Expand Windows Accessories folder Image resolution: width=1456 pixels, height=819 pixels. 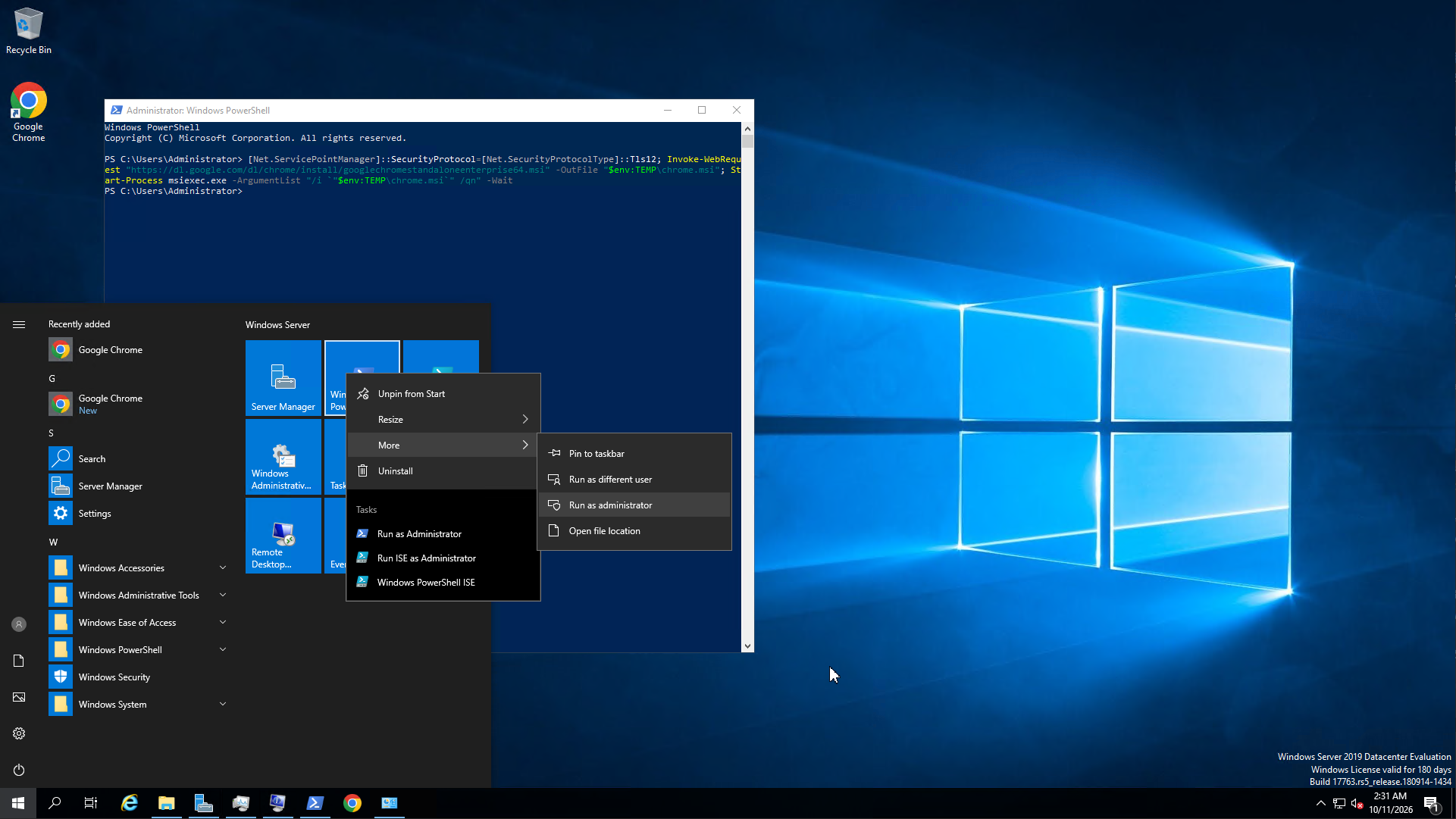136,568
